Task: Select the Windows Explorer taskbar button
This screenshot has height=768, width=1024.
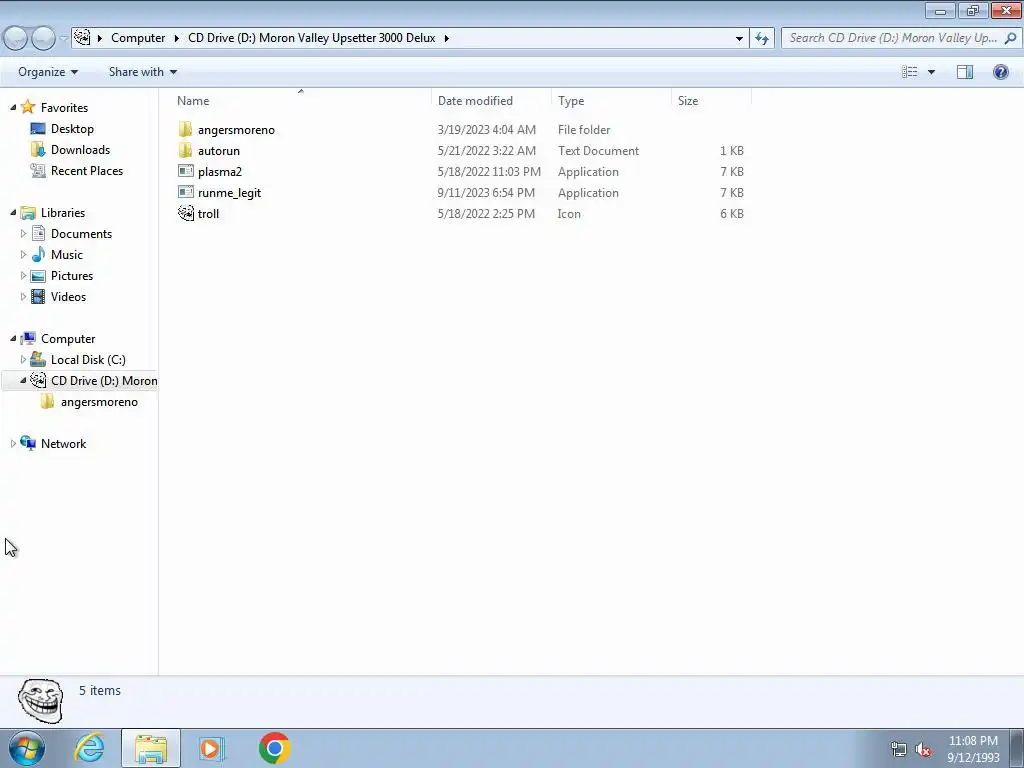Action: 151,748
